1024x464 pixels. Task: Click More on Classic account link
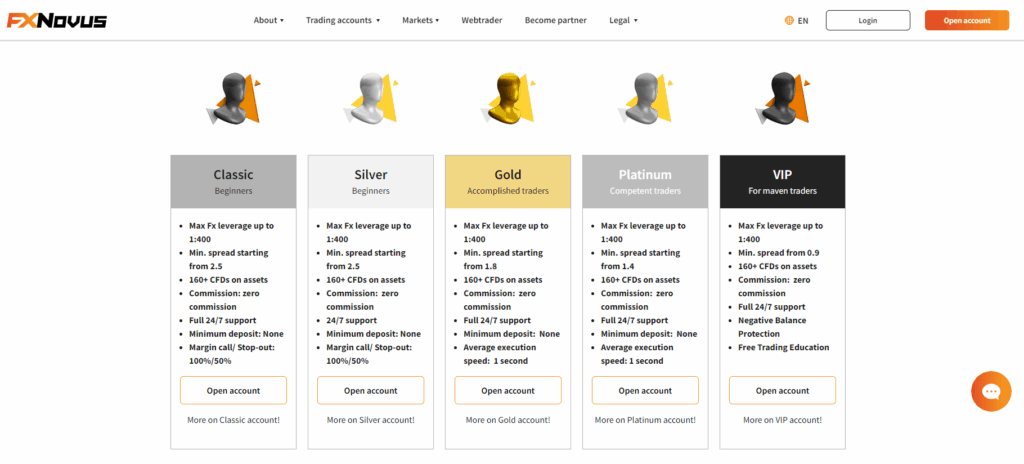tap(233, 420)
